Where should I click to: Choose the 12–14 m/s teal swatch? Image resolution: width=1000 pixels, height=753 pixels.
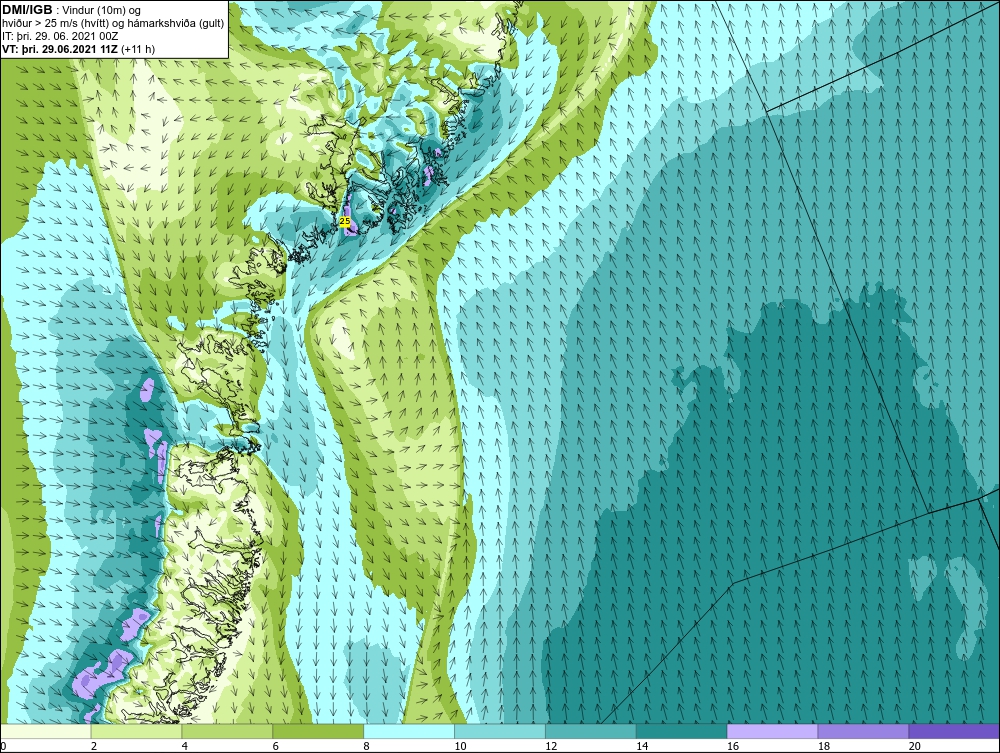pyautogui.click(x=591, y=731)
